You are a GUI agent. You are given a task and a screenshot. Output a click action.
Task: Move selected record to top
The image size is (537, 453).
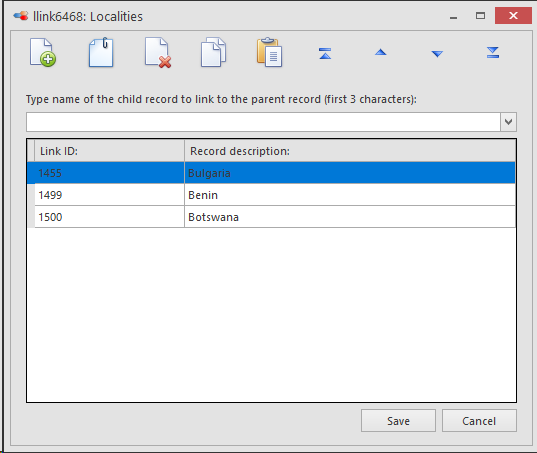[325, 53]
